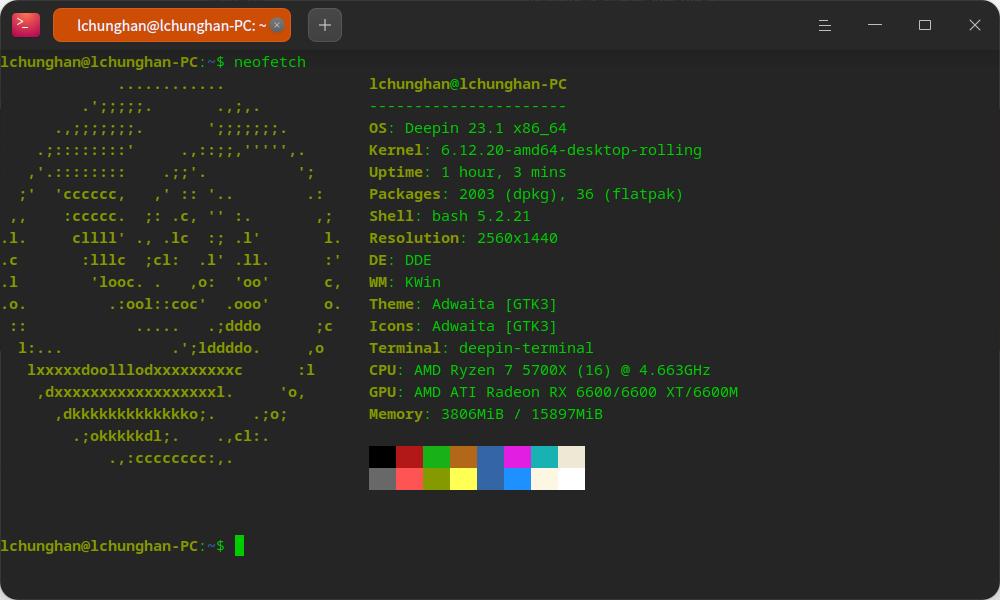This screenshot has width=1000, height=600.
Task: Click the CPU: AMD Ryzen 7 5700X line
Action: tap(540, 370)
